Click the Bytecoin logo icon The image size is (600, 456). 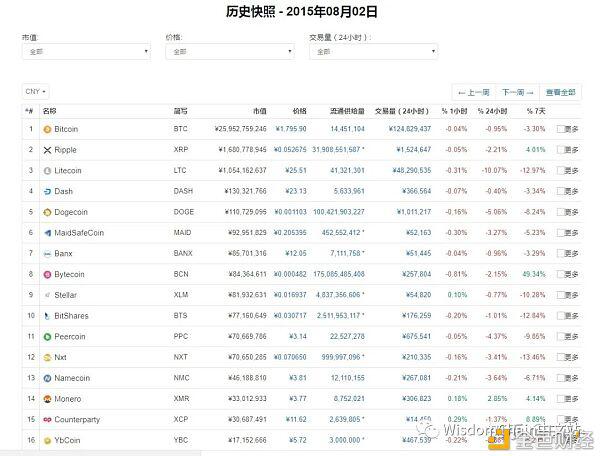(47, 274)
